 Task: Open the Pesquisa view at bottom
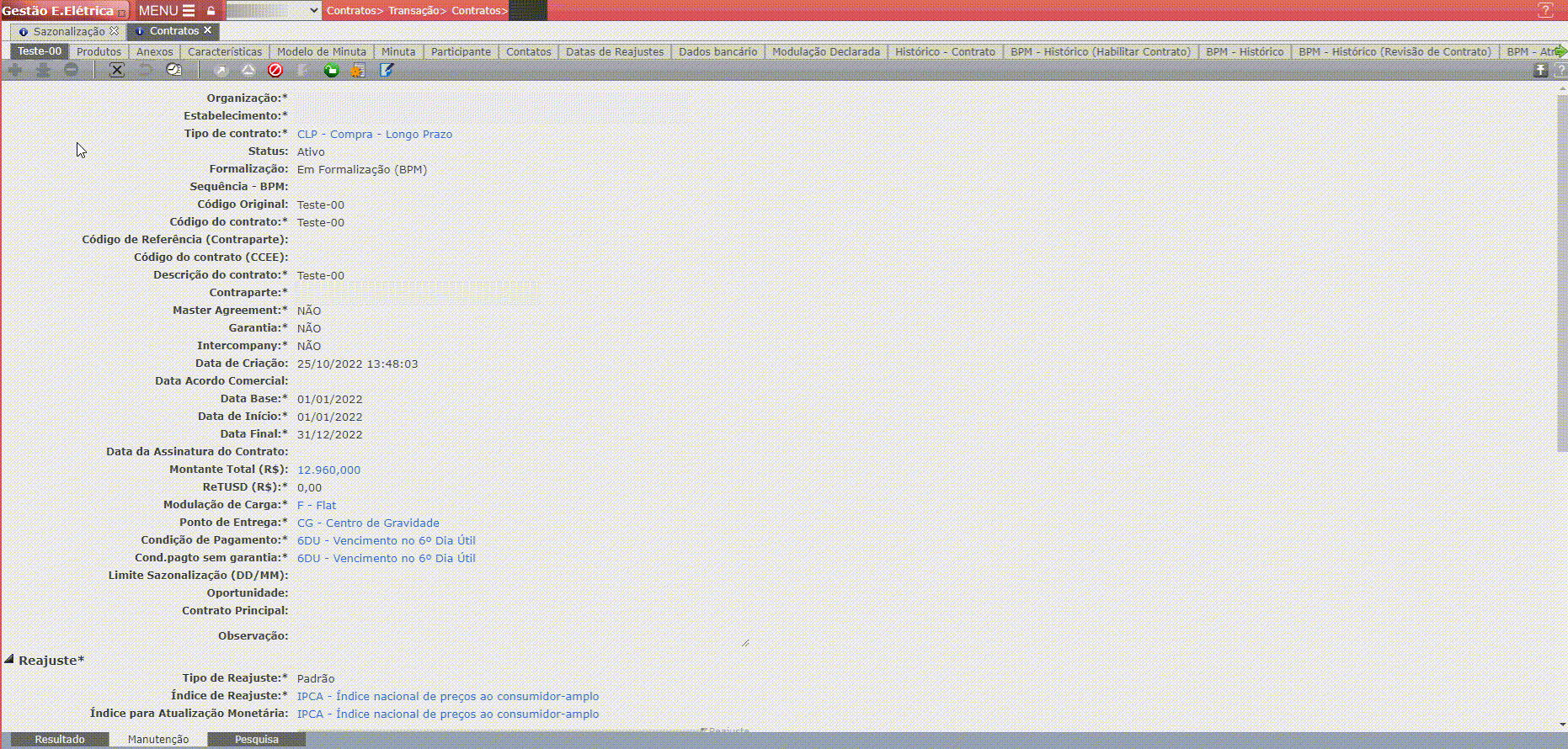(x=256, y=740)
